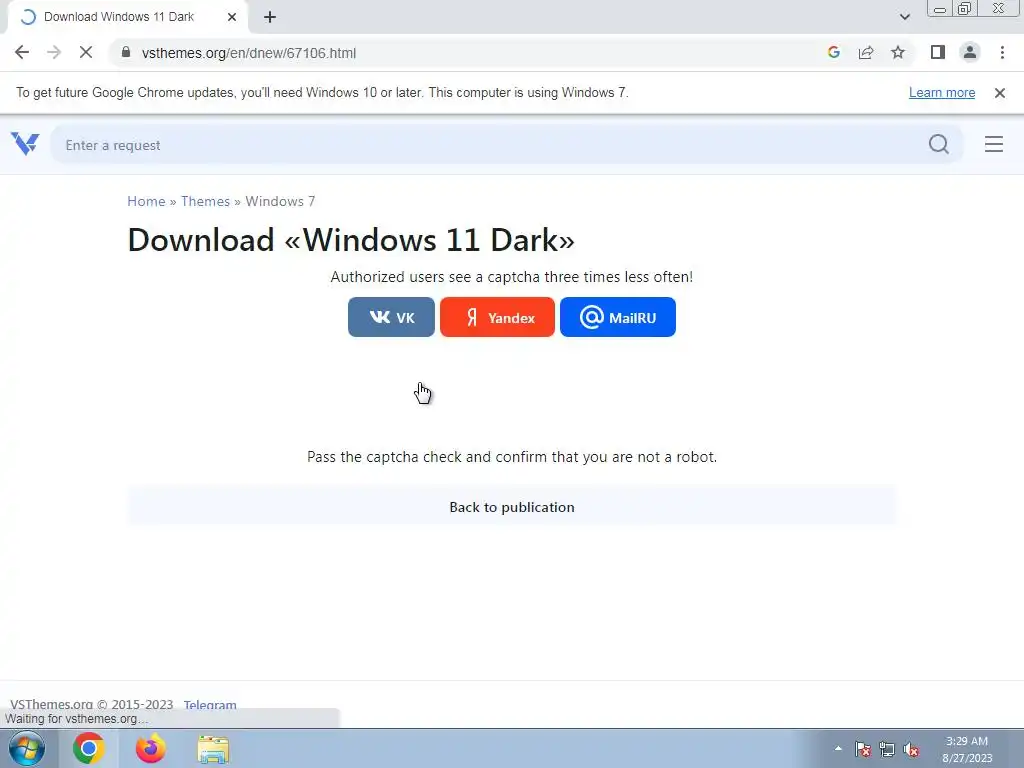Screen dimensions: 1024x768
Task: Go to Home breadcrumb
Action: pos(146,201)
